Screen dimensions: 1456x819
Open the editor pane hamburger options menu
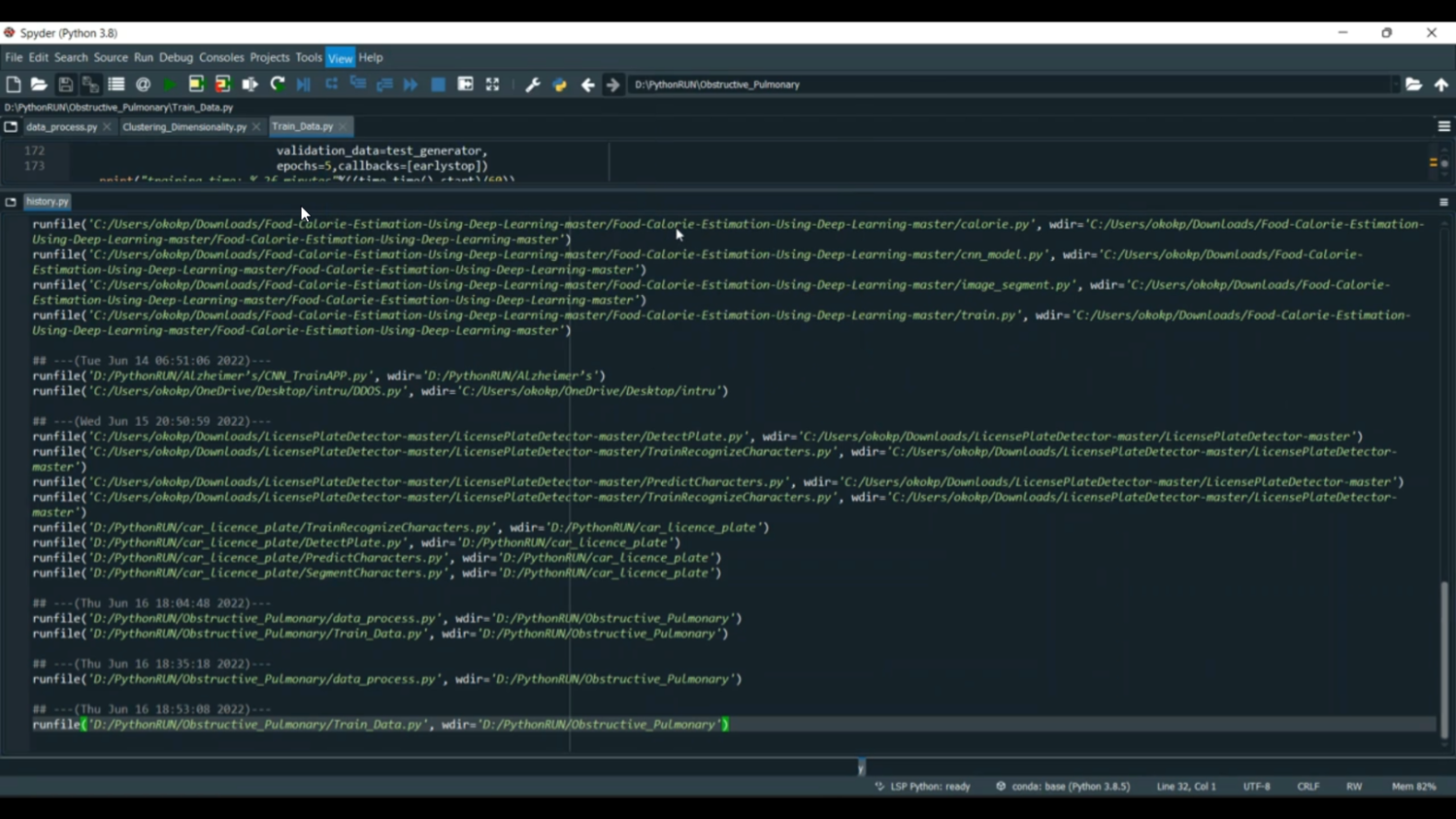pyautogui.click(x=1443, y=126)
